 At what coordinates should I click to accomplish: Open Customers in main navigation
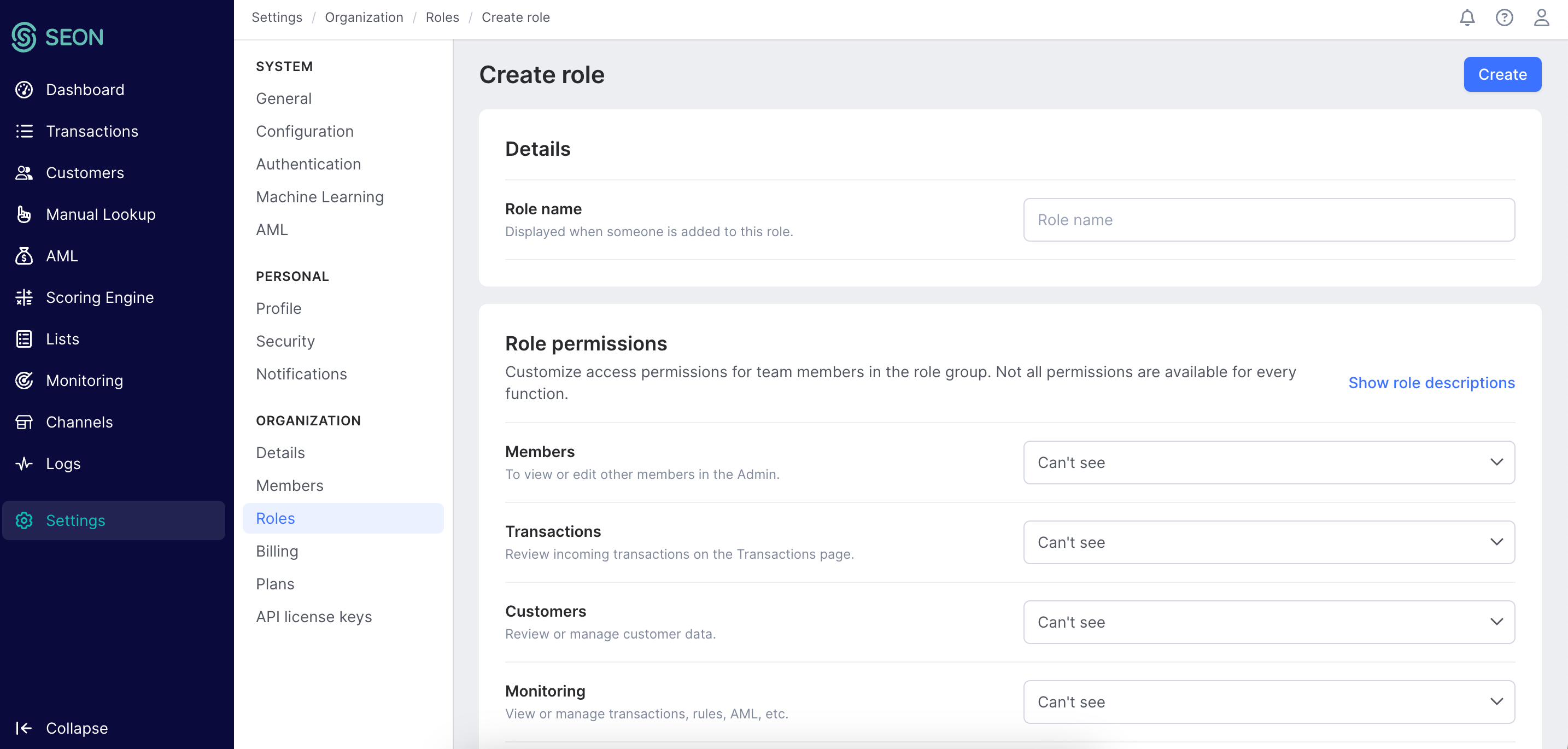tap(85, 173)
